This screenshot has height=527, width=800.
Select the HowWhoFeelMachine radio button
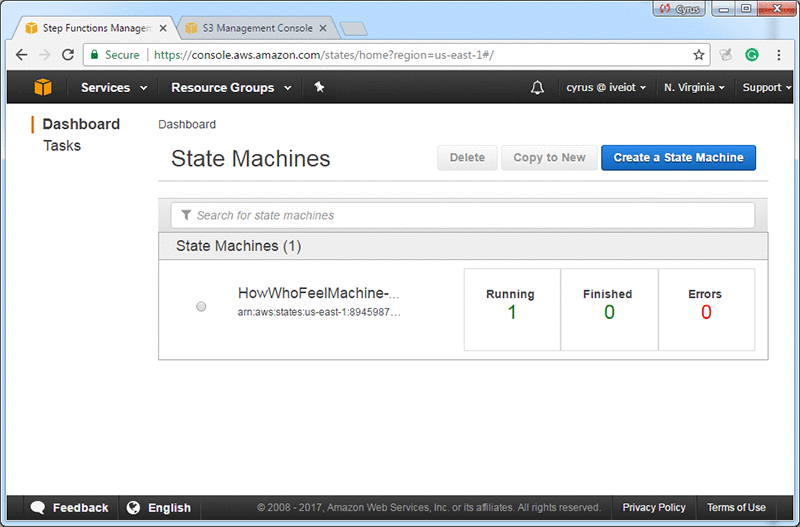pos(201,306)
